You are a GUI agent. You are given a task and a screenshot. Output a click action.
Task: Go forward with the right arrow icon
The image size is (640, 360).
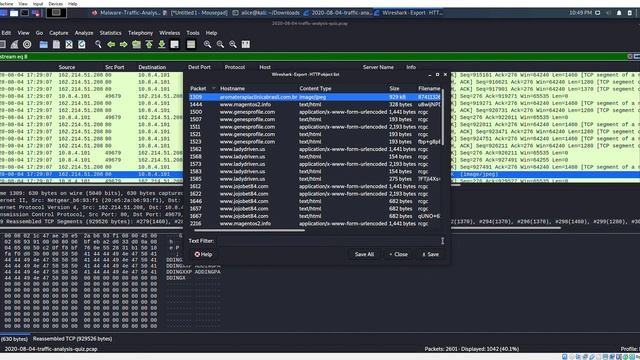[123, 44]
